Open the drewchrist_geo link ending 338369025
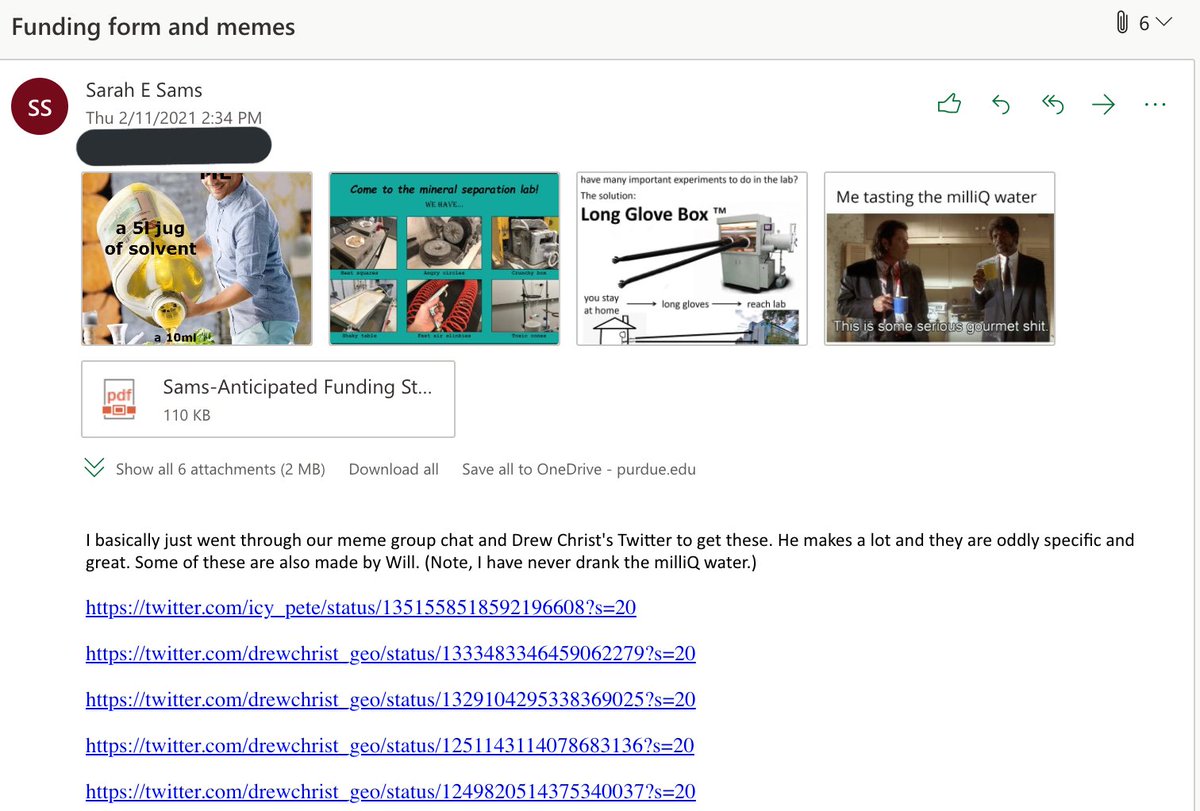The height and width of the screenshot is (811, 1200). (x=391, y=699)
